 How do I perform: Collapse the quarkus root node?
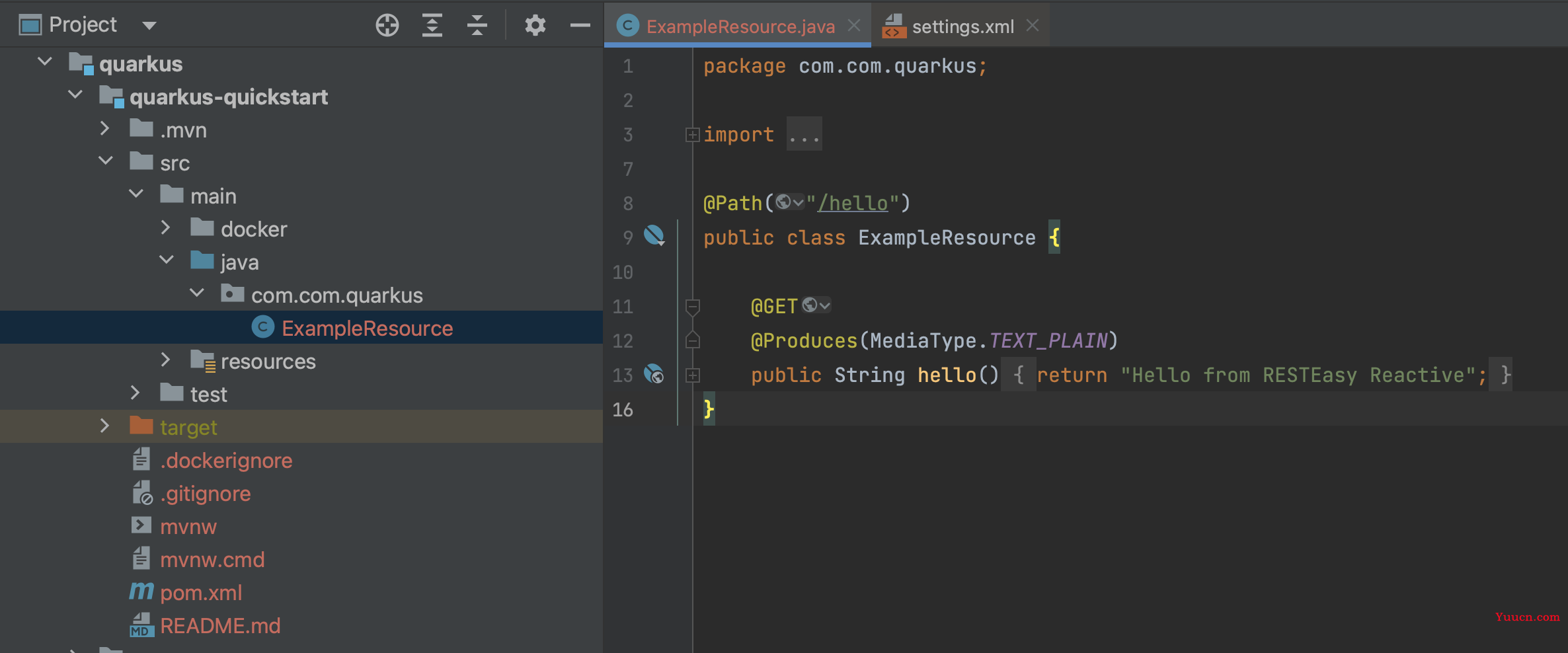[x=45, y=62]
